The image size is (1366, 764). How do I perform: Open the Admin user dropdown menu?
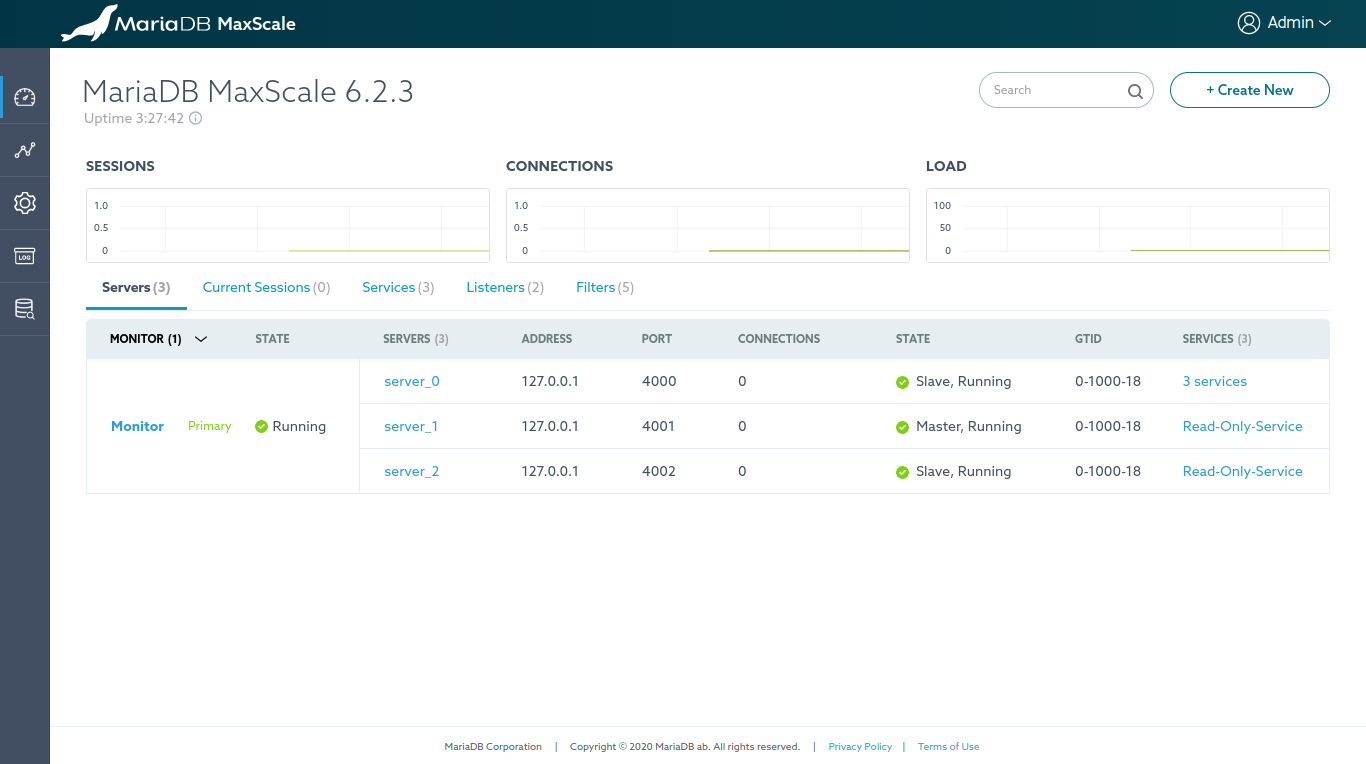[1285, 23]
